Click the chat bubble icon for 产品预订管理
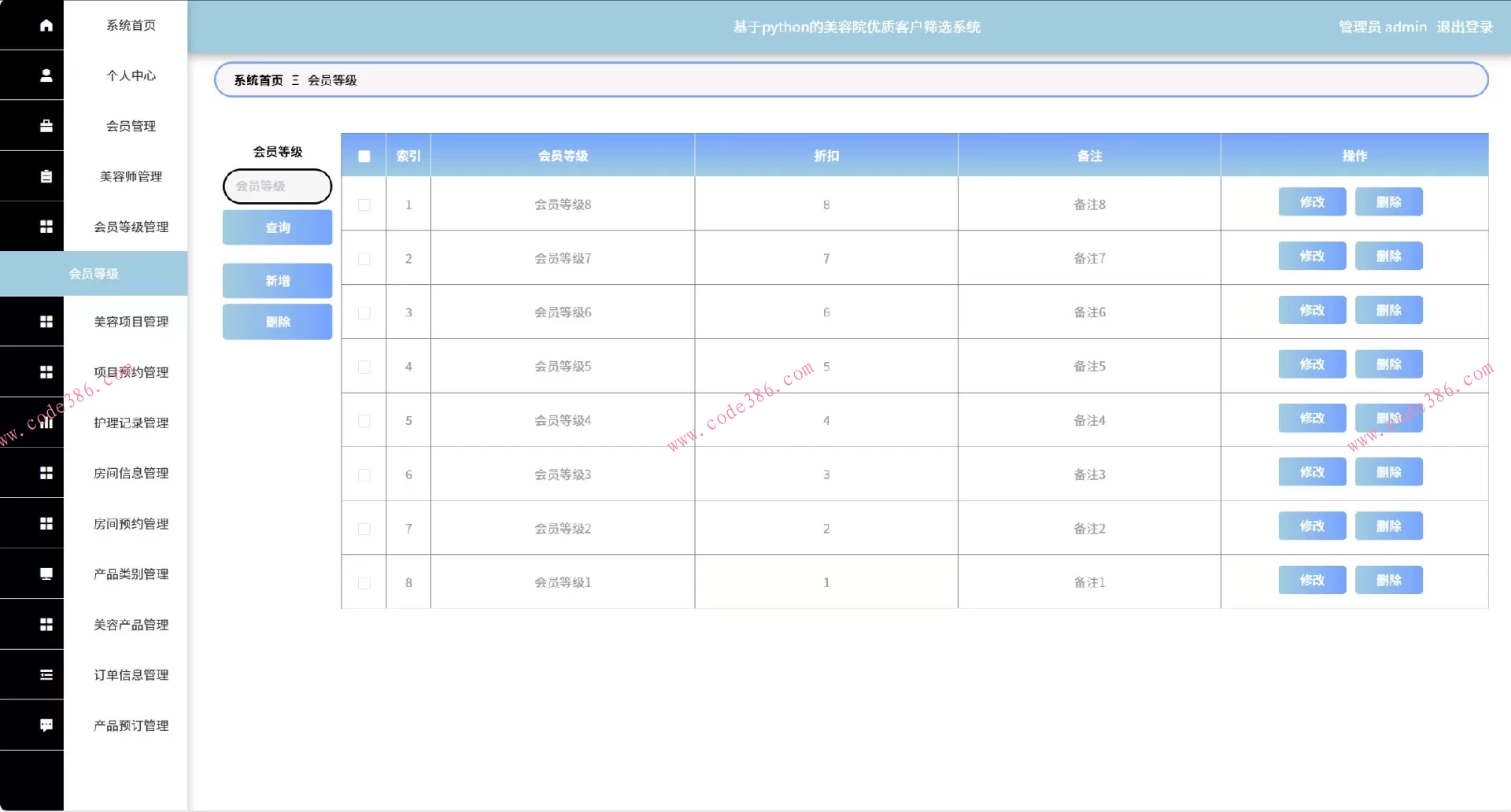 (x=46, y=725)
